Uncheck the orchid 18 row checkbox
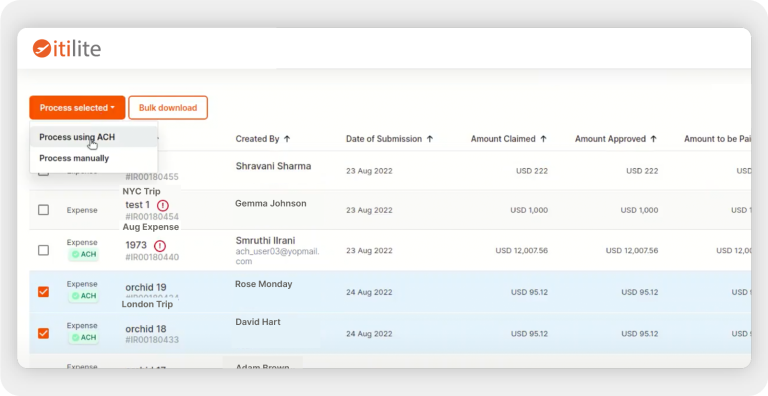Screen dimensions: 768x396 point(44,333)
